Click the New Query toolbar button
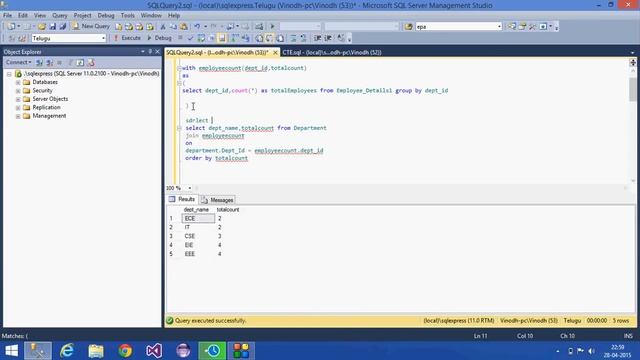This screenshot has width=640, height=360. pos(91,26)
